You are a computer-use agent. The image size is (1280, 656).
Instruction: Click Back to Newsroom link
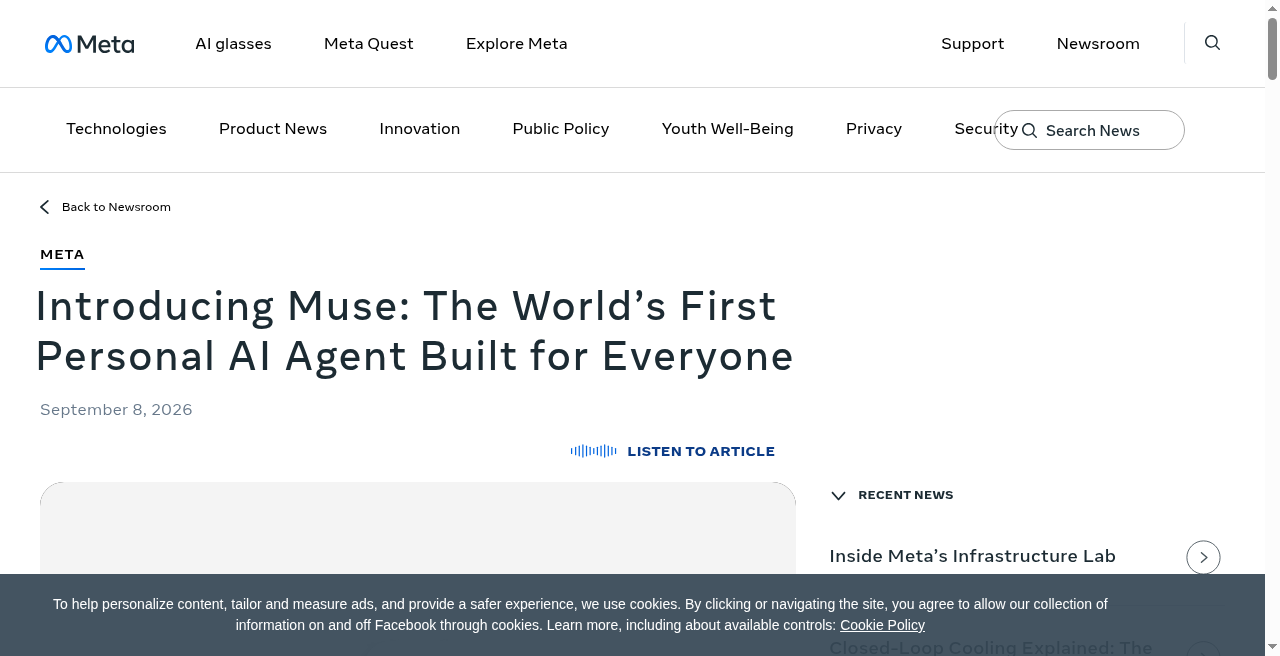116,207
